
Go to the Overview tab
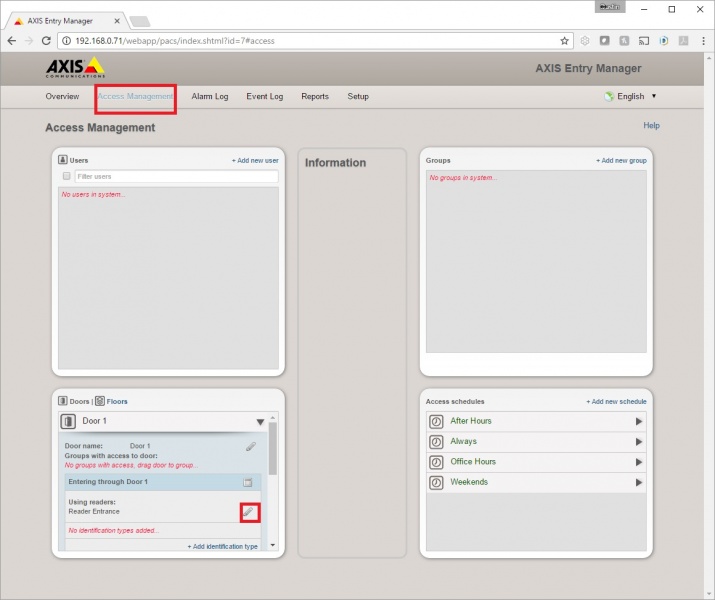pos(62,97)
